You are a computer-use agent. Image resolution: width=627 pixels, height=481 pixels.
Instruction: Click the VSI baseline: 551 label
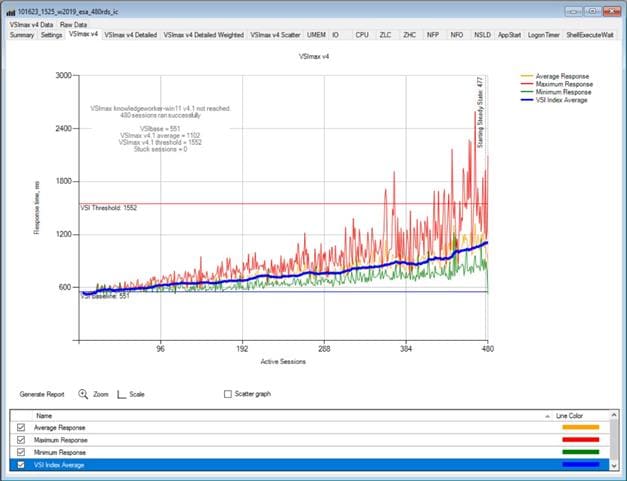tap(105, 296)
